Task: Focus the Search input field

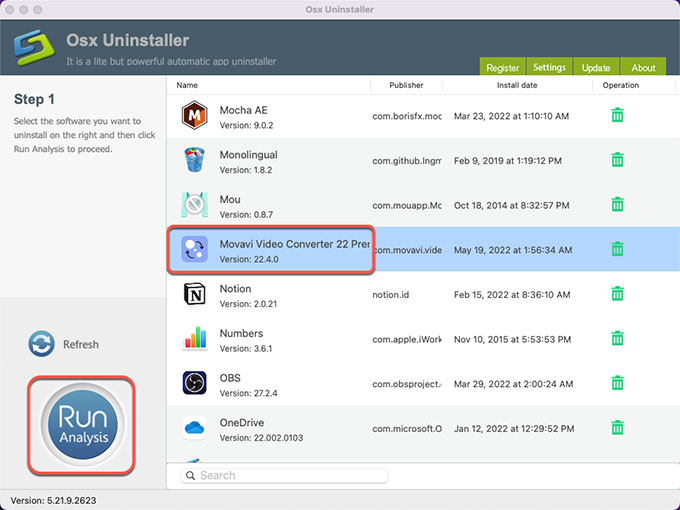Action: coord(284,476)
